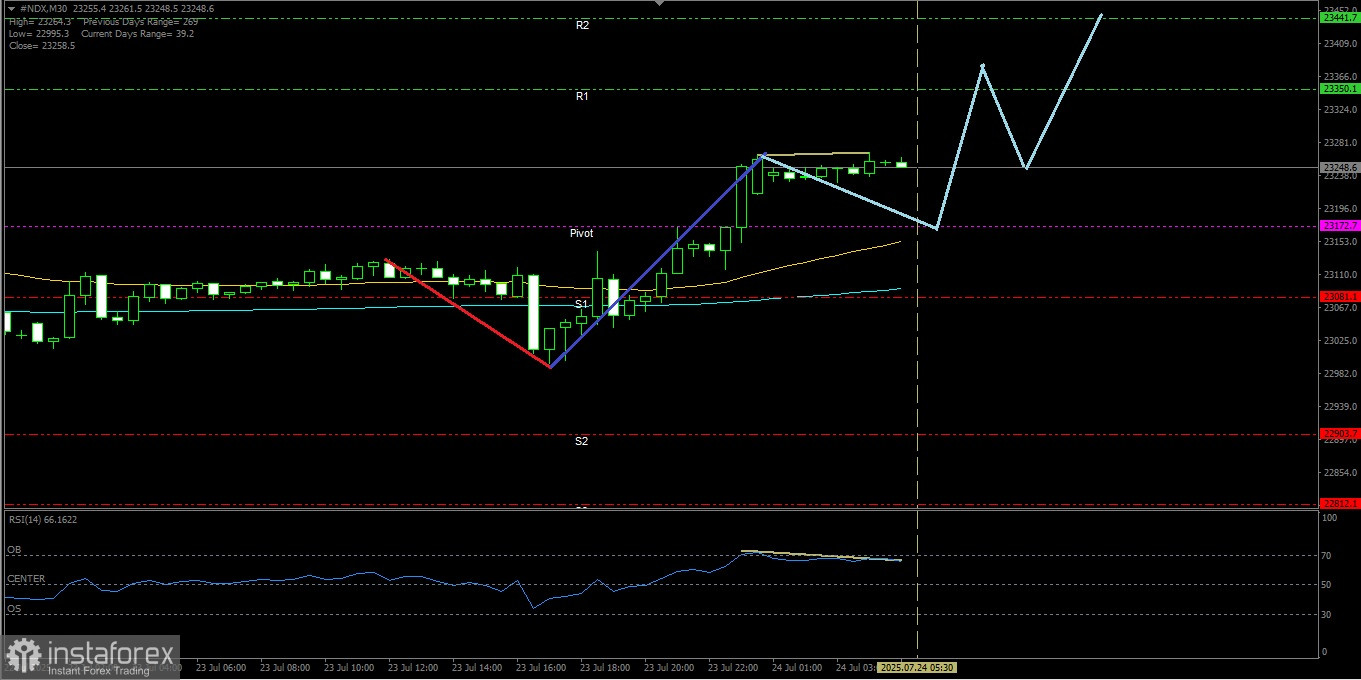
Task: Click the R2 resistance level label
Action: [582, 25]
